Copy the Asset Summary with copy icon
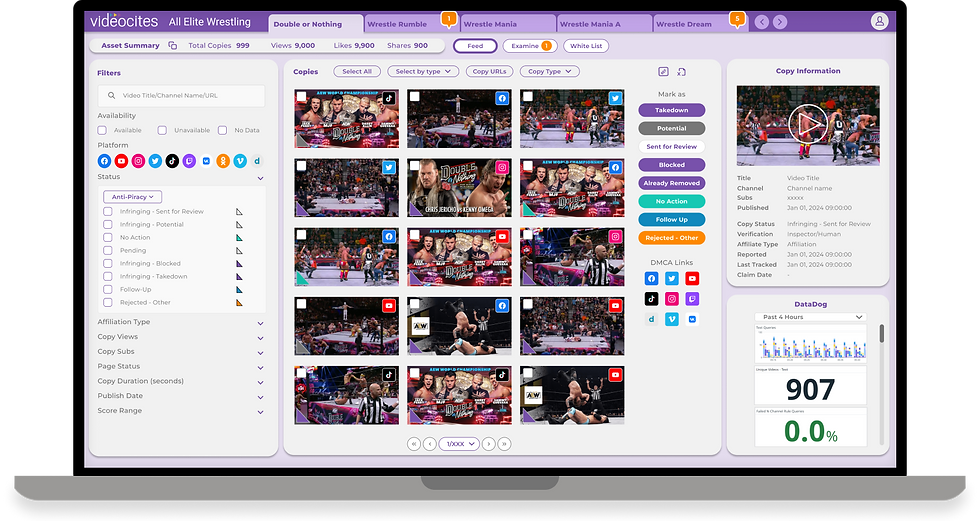 pyautogui.click(x=172, y=46)
